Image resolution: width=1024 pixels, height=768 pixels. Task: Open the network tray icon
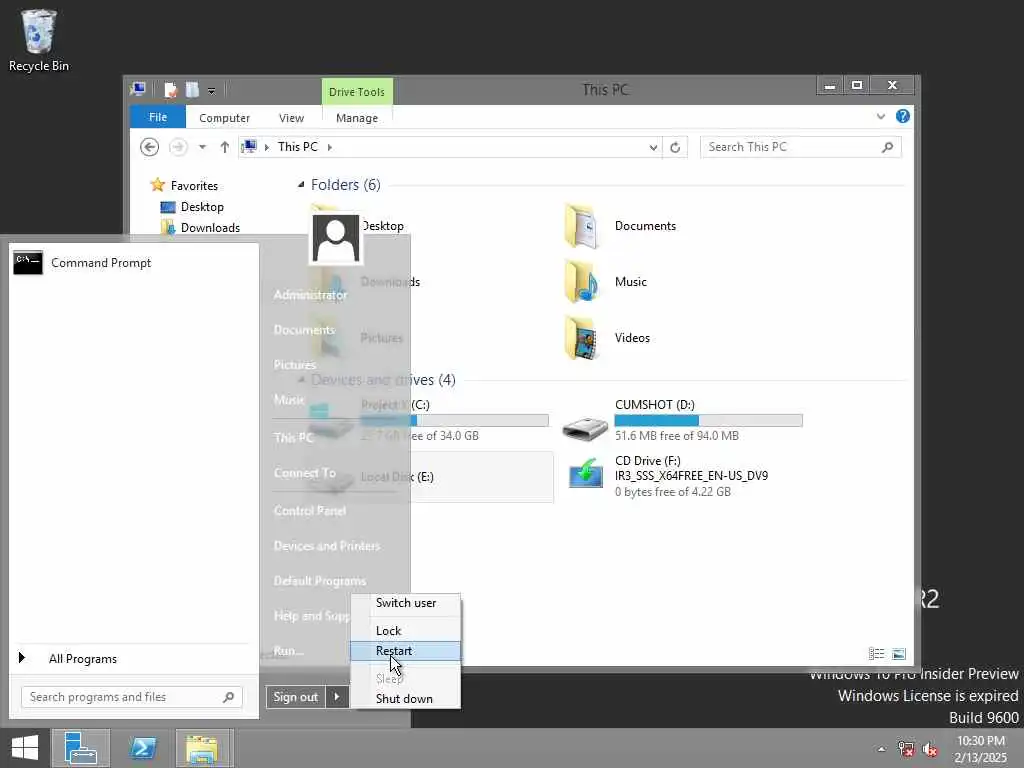tap(906, 749)
